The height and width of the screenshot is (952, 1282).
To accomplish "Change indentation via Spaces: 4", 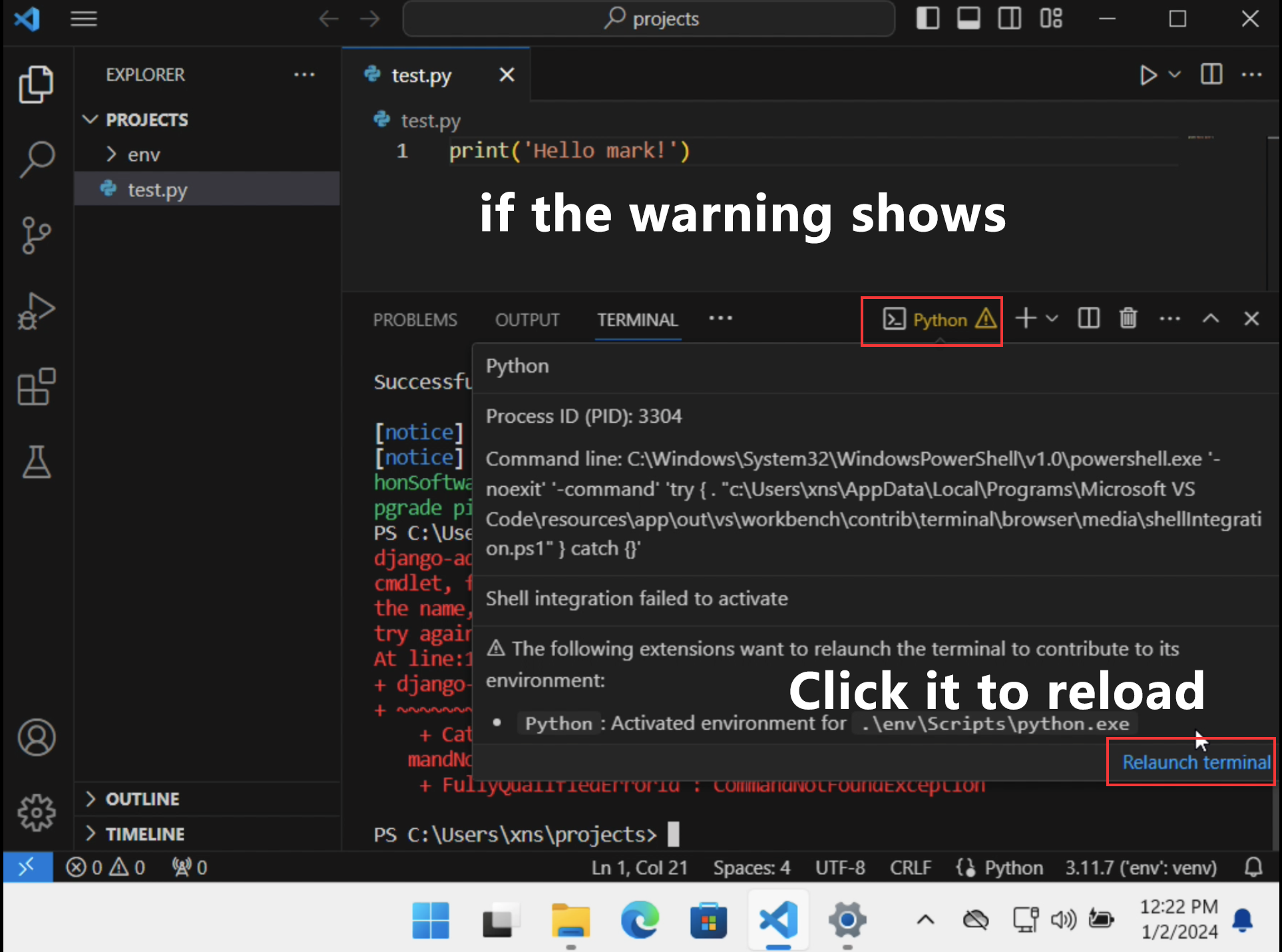I will [751, 867].
